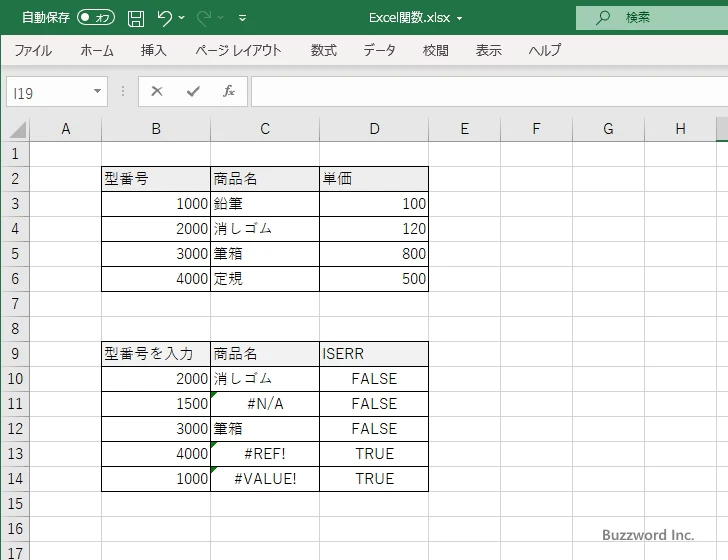The image size is (728, 560).
Task: Select unit price cell 120
Action: coord(374,229)
